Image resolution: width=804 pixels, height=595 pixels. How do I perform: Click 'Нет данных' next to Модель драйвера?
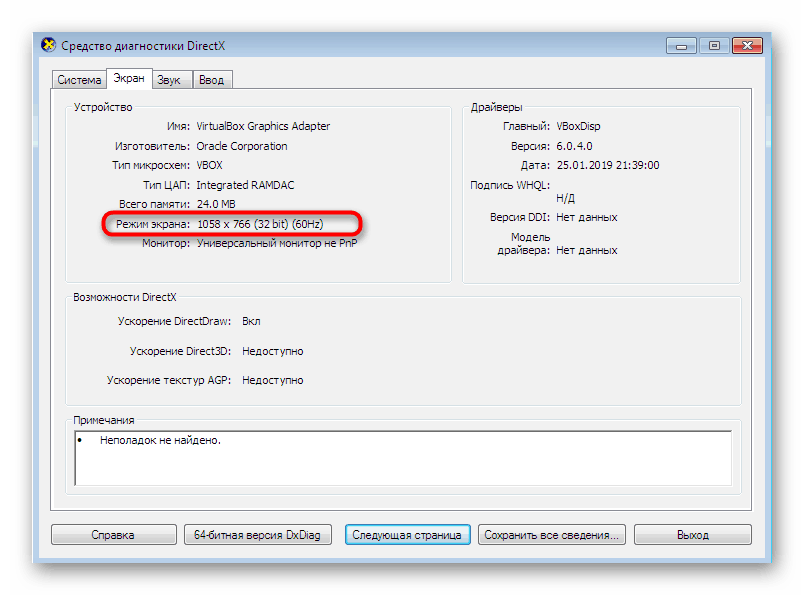click(x=587, y=250)
